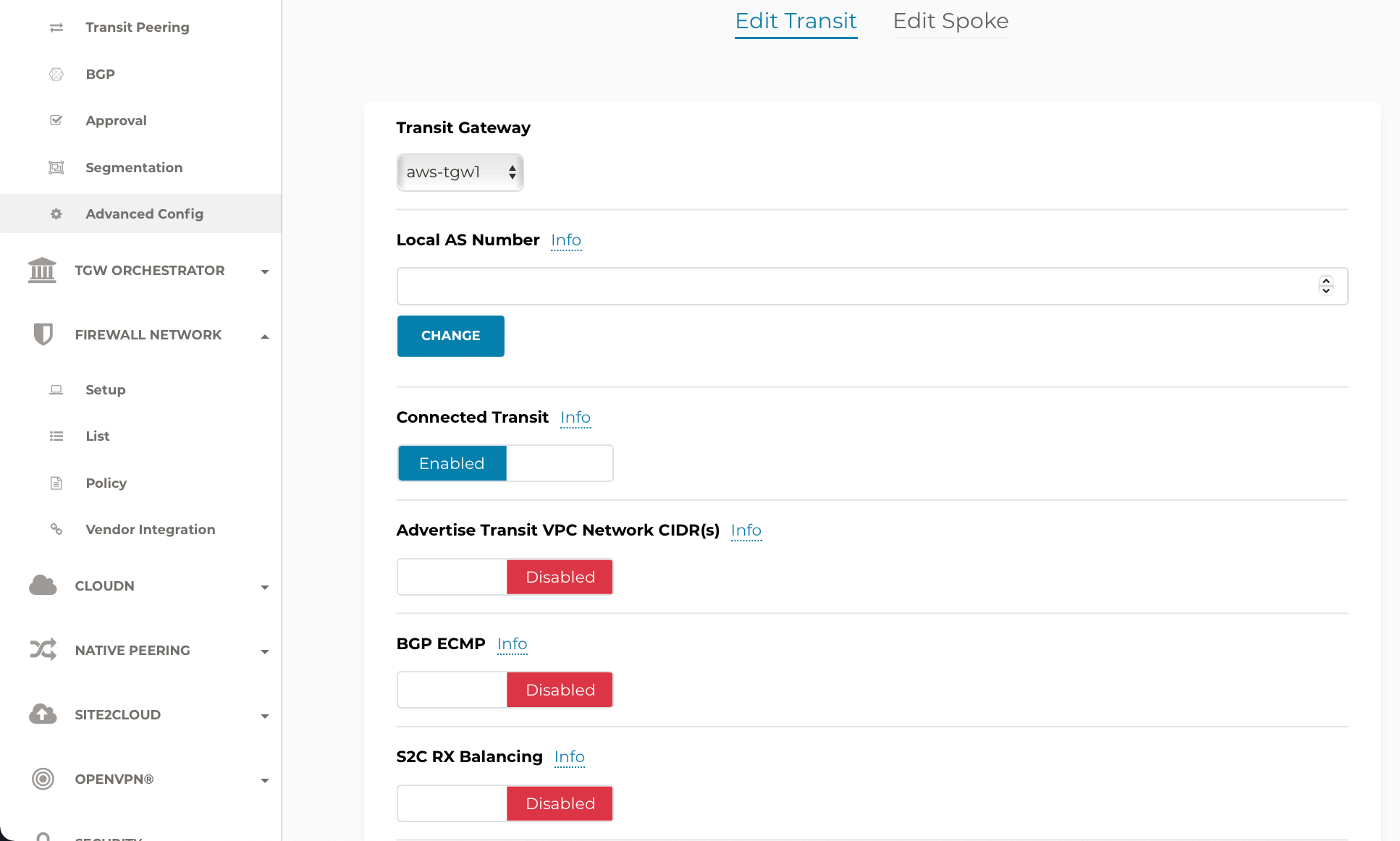Click the CHANGE button
Viewport: 1400px width, 841px height.
pos(450,336)
